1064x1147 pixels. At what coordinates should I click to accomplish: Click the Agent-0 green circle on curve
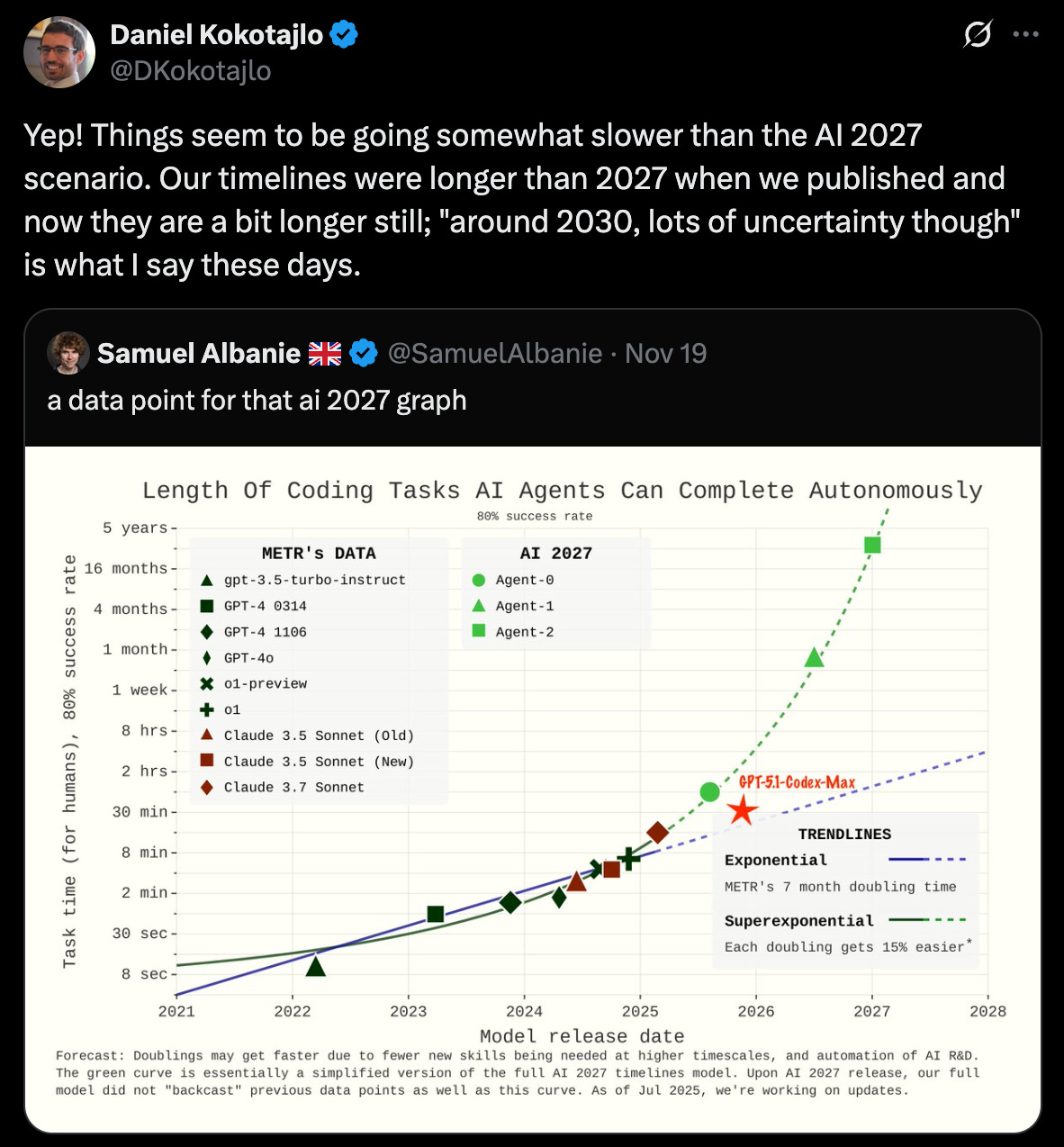[709, 792]
